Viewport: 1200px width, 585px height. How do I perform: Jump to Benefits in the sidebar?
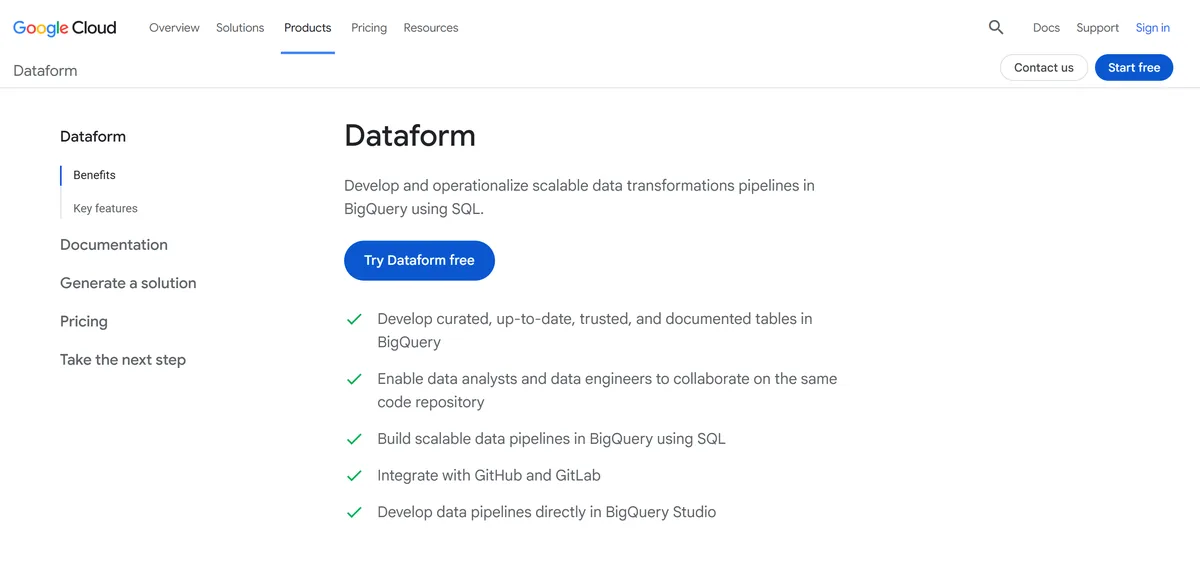tap(94, 175)
